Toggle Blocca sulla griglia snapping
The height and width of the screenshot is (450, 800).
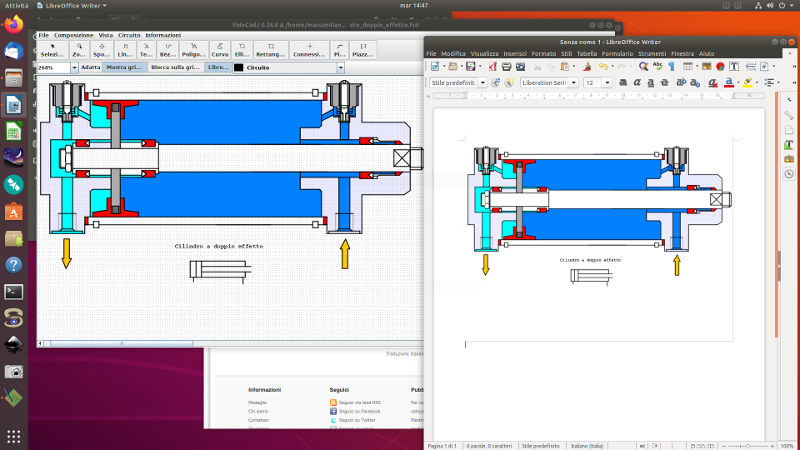coord(175,67)
